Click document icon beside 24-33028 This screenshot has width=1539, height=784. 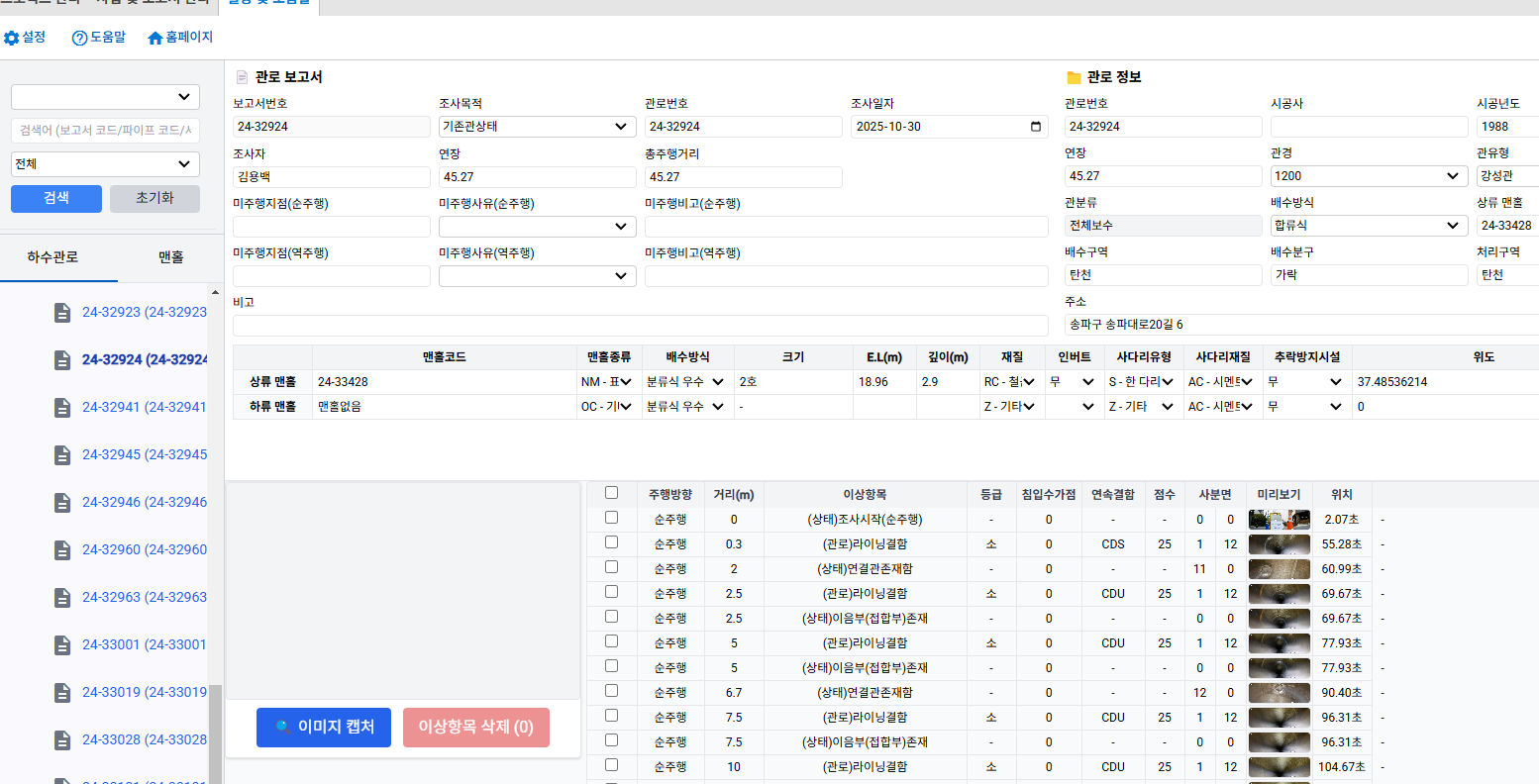[62, 739]
